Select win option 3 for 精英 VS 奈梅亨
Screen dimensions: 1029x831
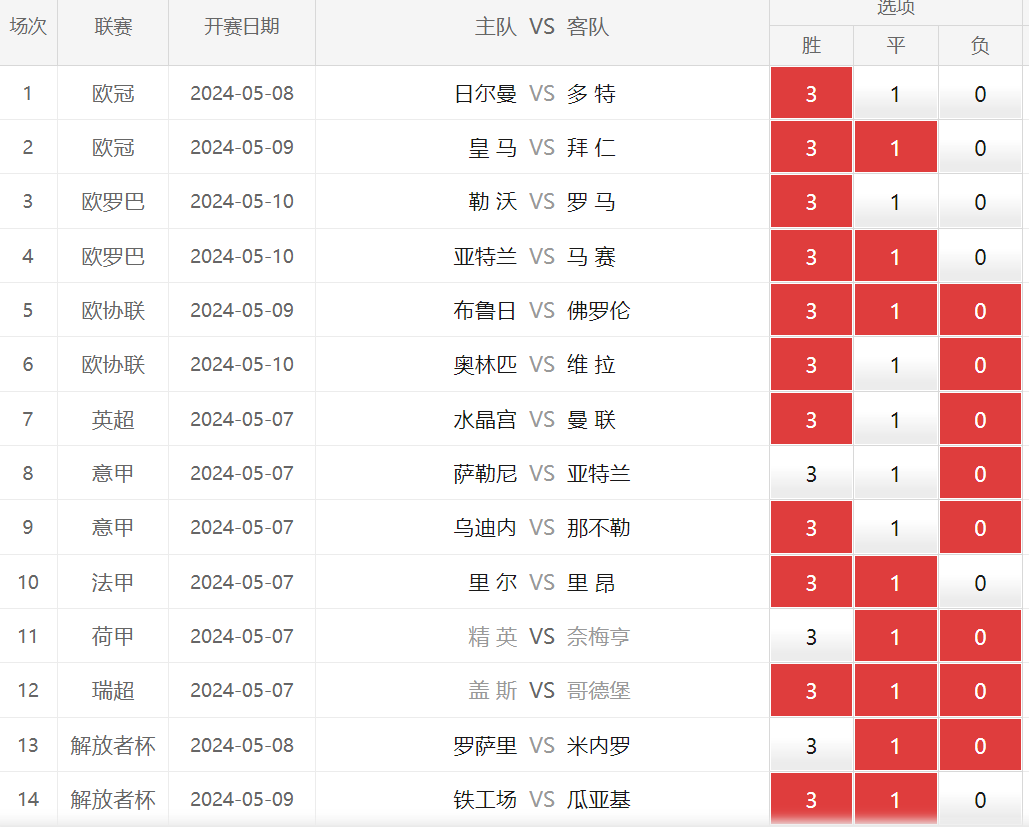click(x=811, y=635)
